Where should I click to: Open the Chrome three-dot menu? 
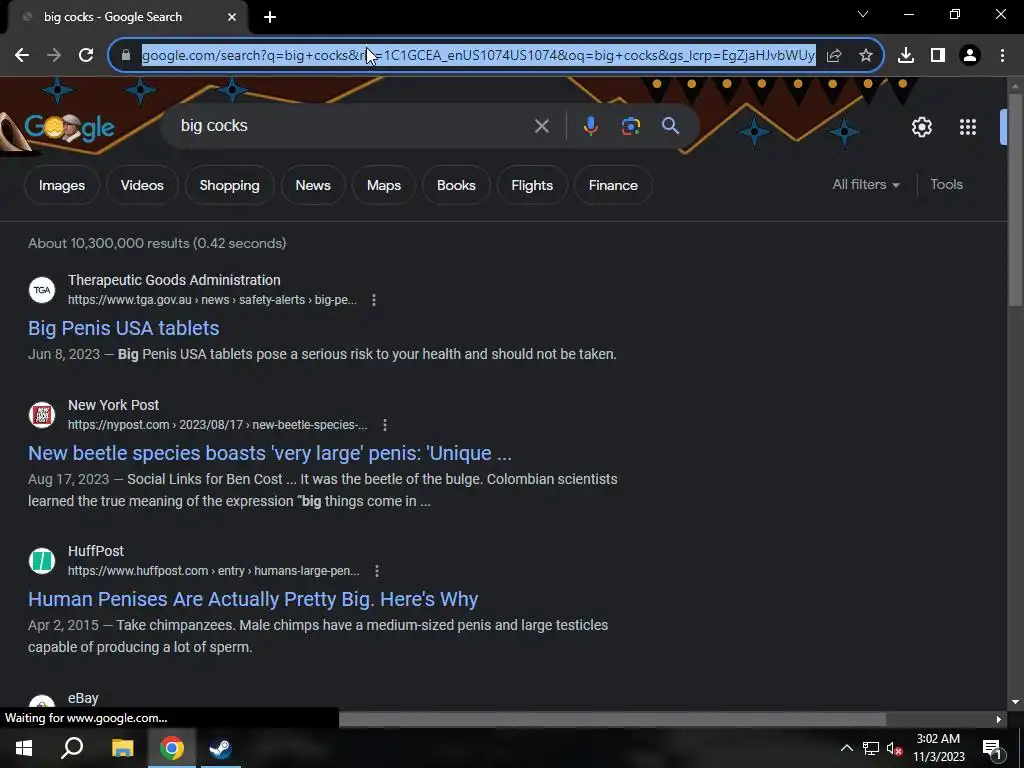point(1002,56)
